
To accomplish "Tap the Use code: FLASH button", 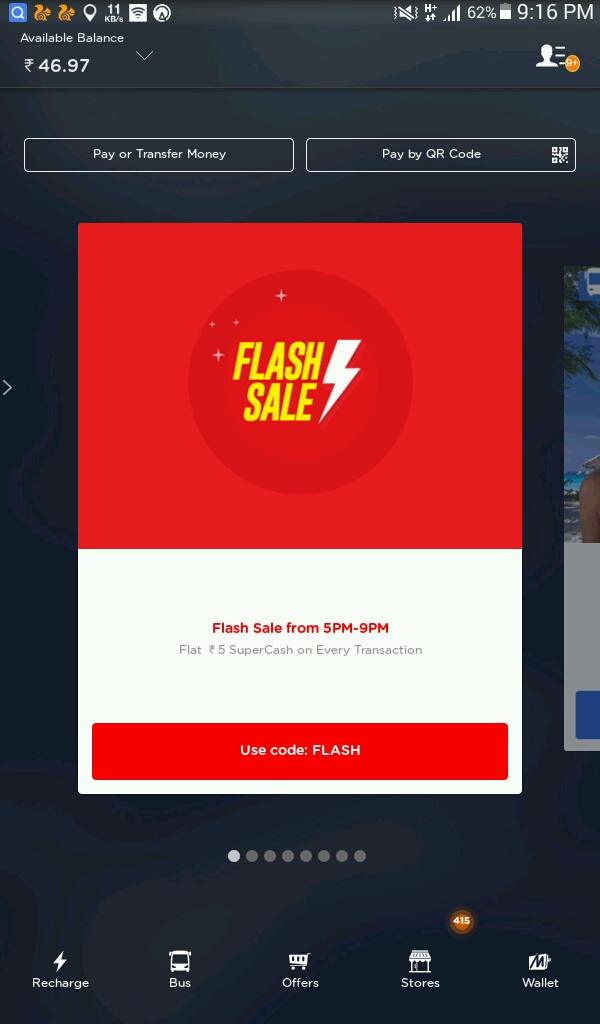I will tap(300, 751).
